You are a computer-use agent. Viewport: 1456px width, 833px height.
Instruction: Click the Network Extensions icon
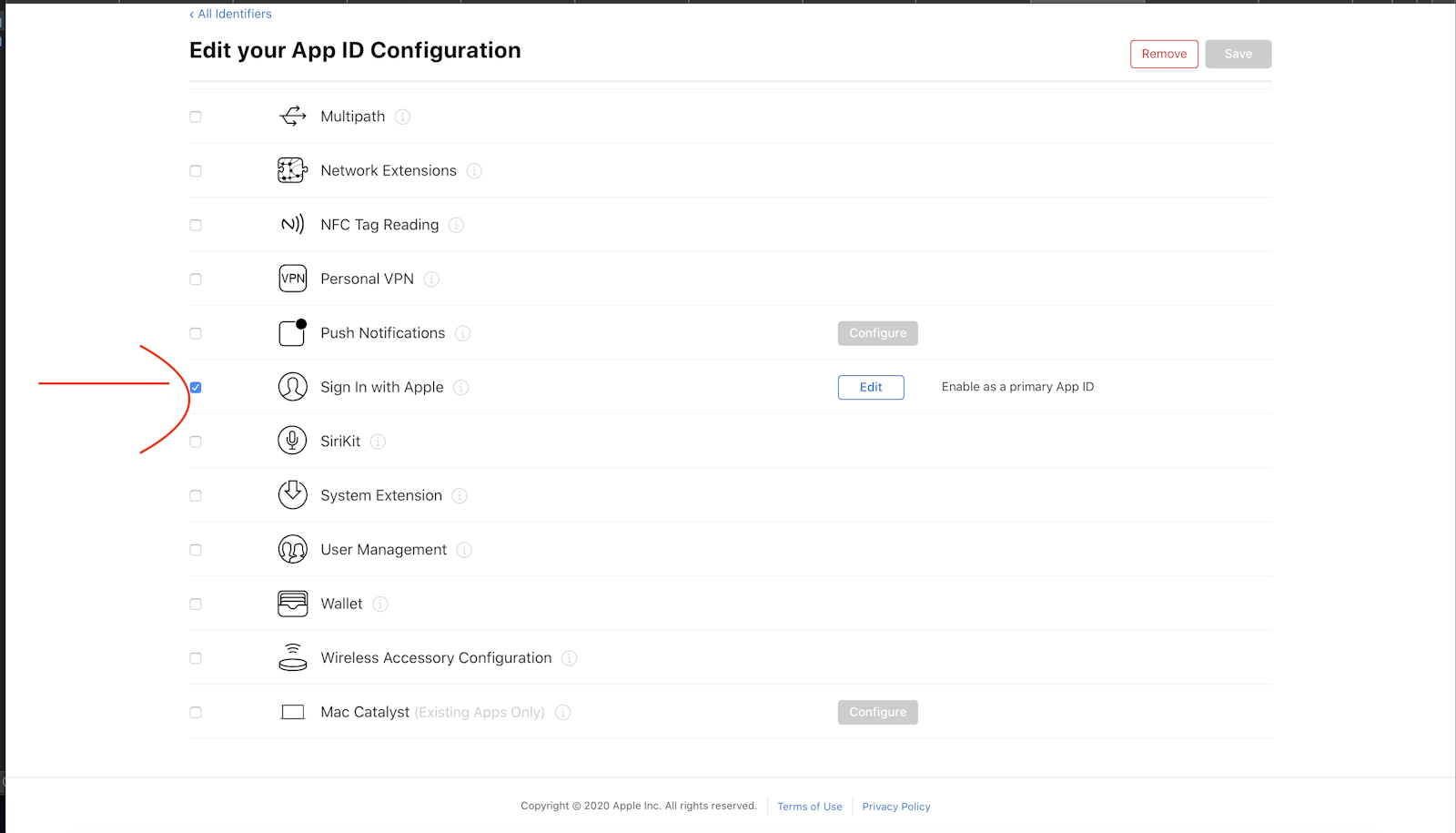292,170
